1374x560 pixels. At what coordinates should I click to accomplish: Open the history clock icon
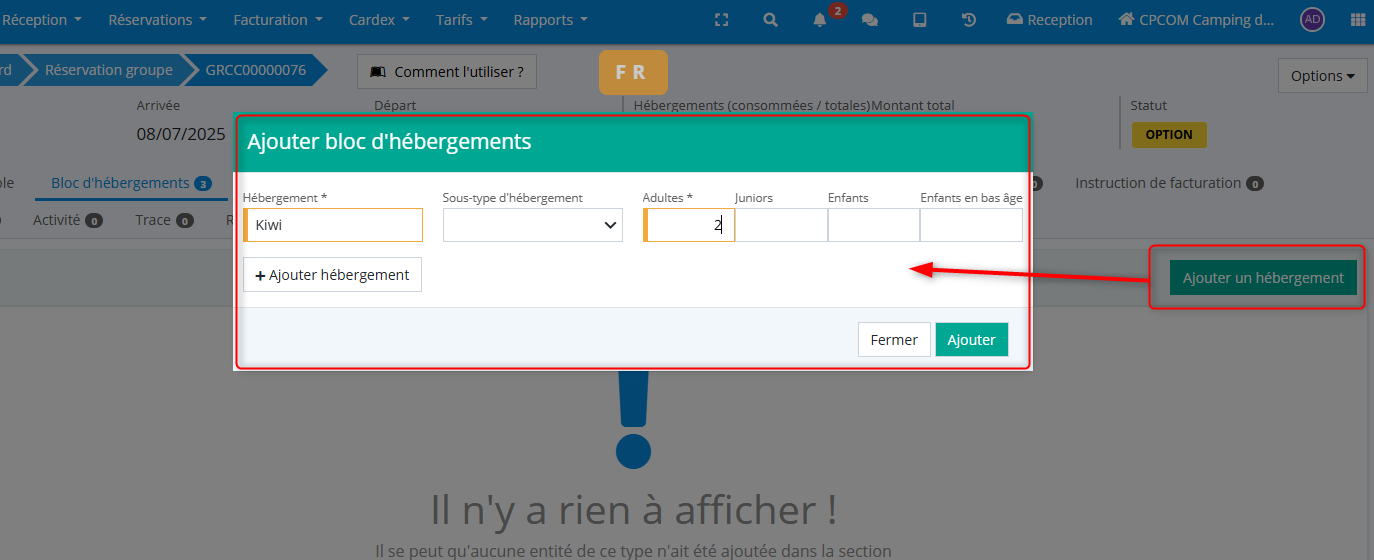[x=969, y=20]
